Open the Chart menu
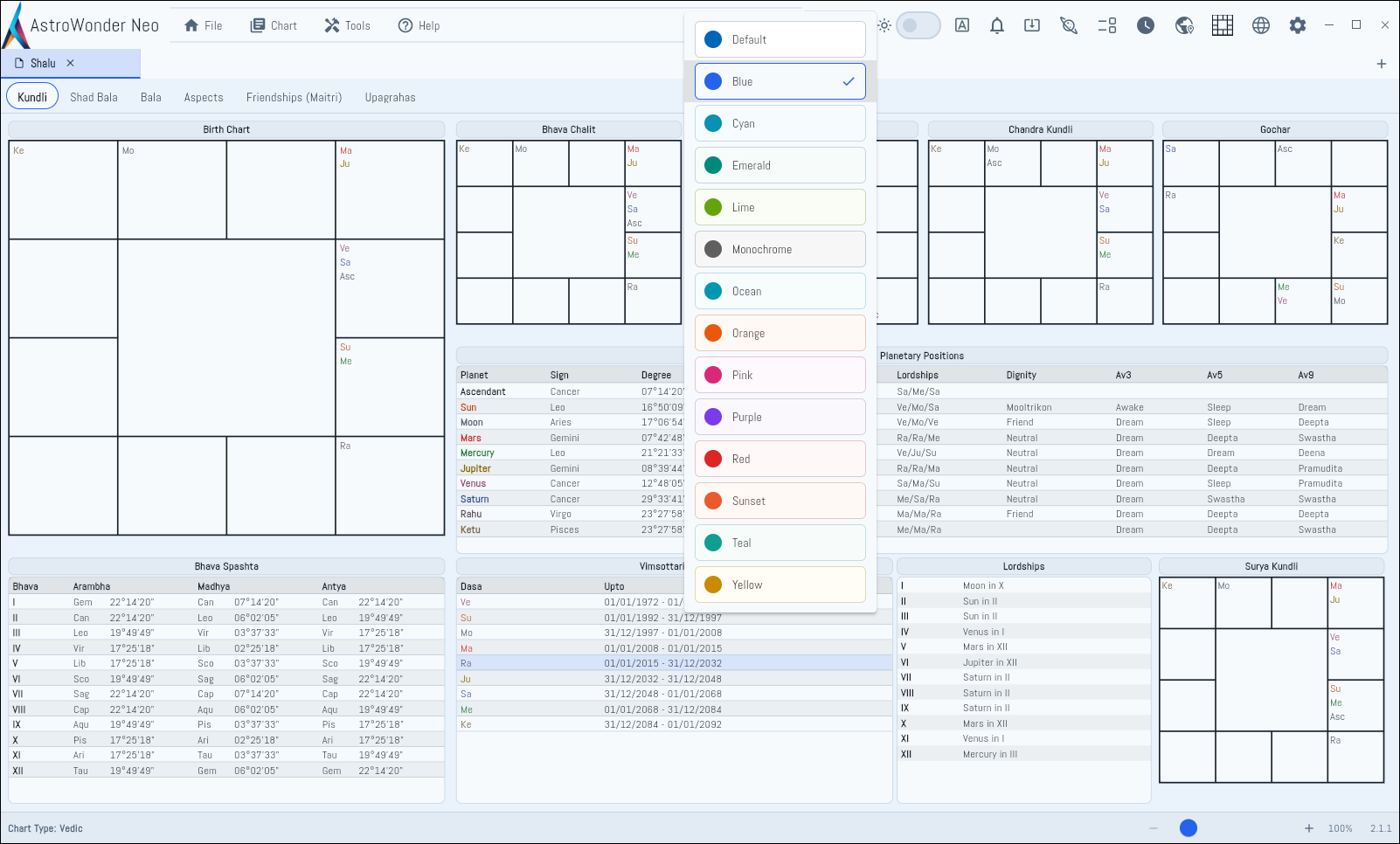Screen dimensions: 1400x844 (274, 25)
